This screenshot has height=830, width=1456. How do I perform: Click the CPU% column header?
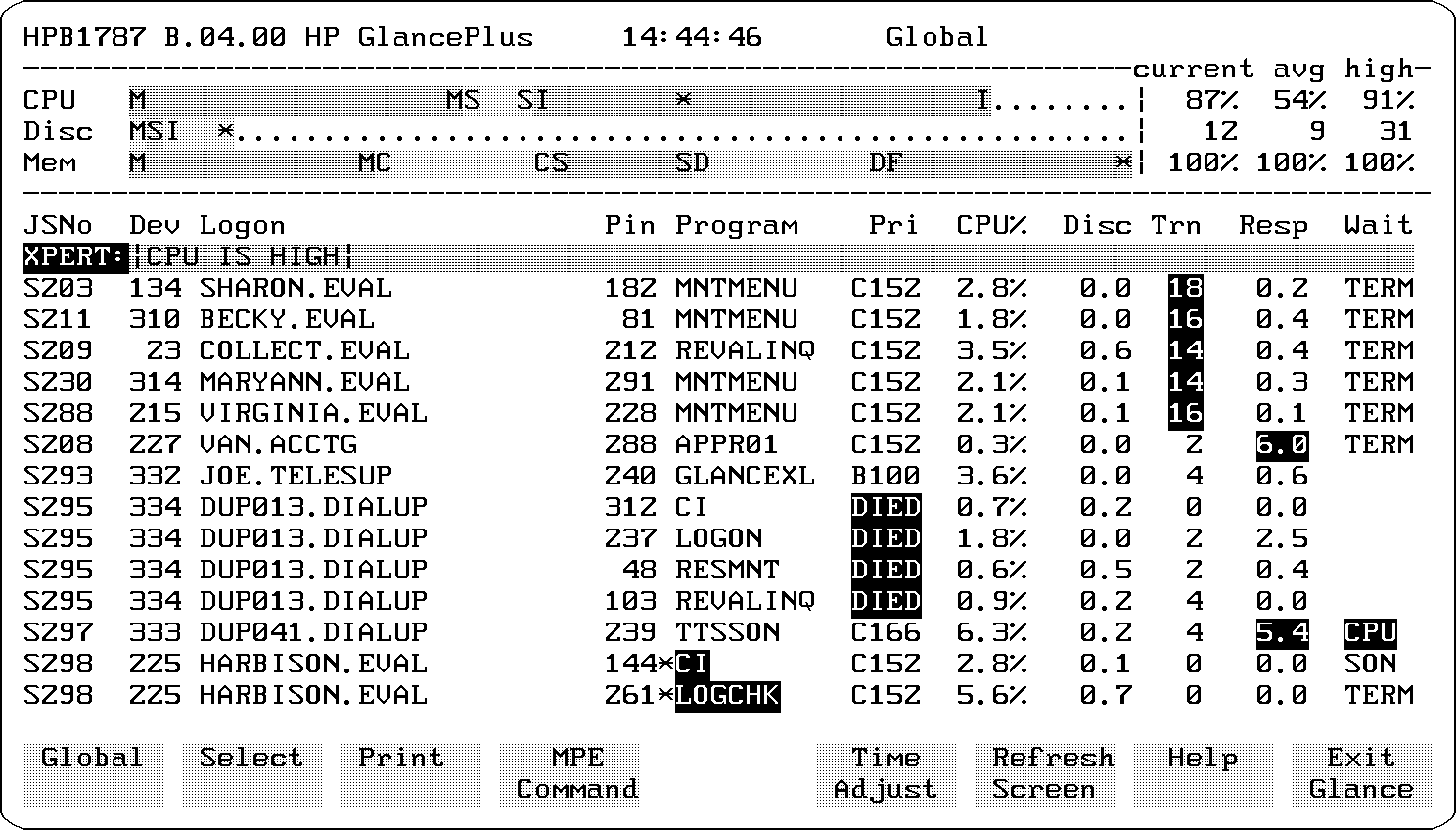pos(991,225)
